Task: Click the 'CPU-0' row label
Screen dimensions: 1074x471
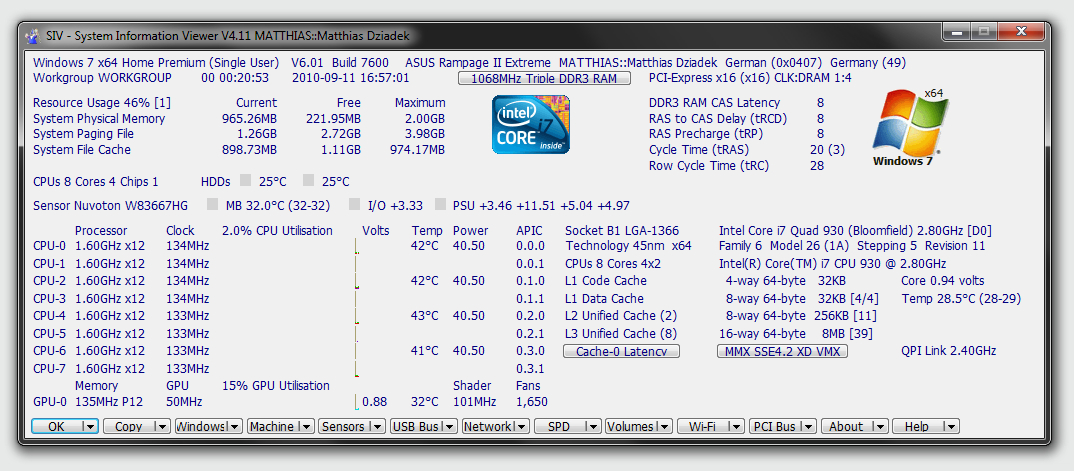Action: tap(49, 246)
